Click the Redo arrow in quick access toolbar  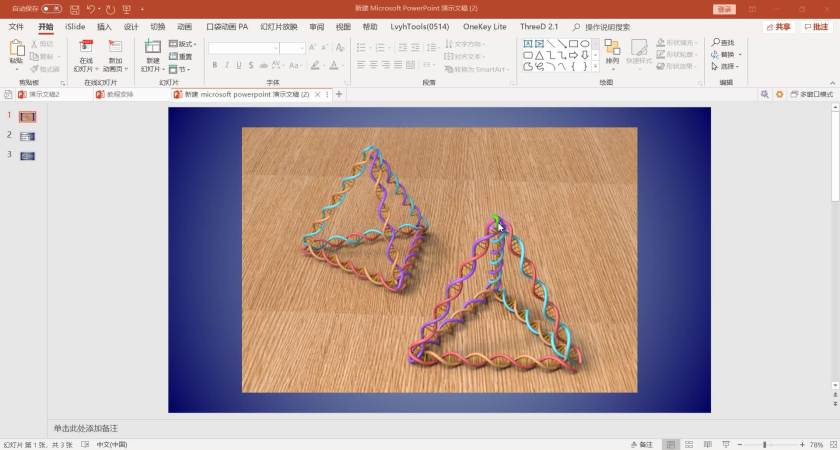[110, 9]
